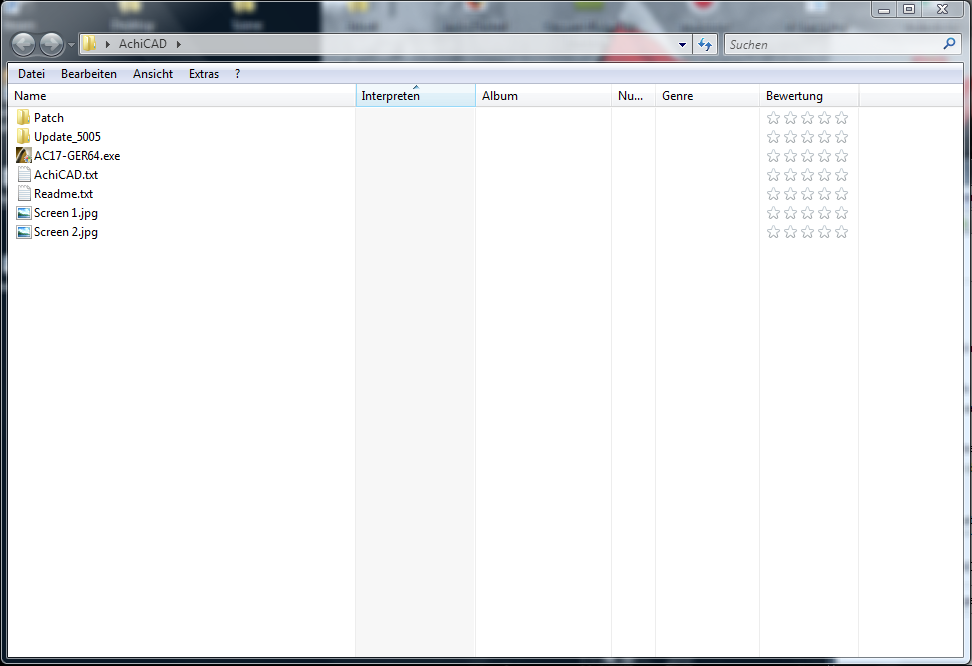Expand the arrow before AchiCAD breadcrumb
The height and width of the screenshot is (666, 972).
click(x=108, y=44)
